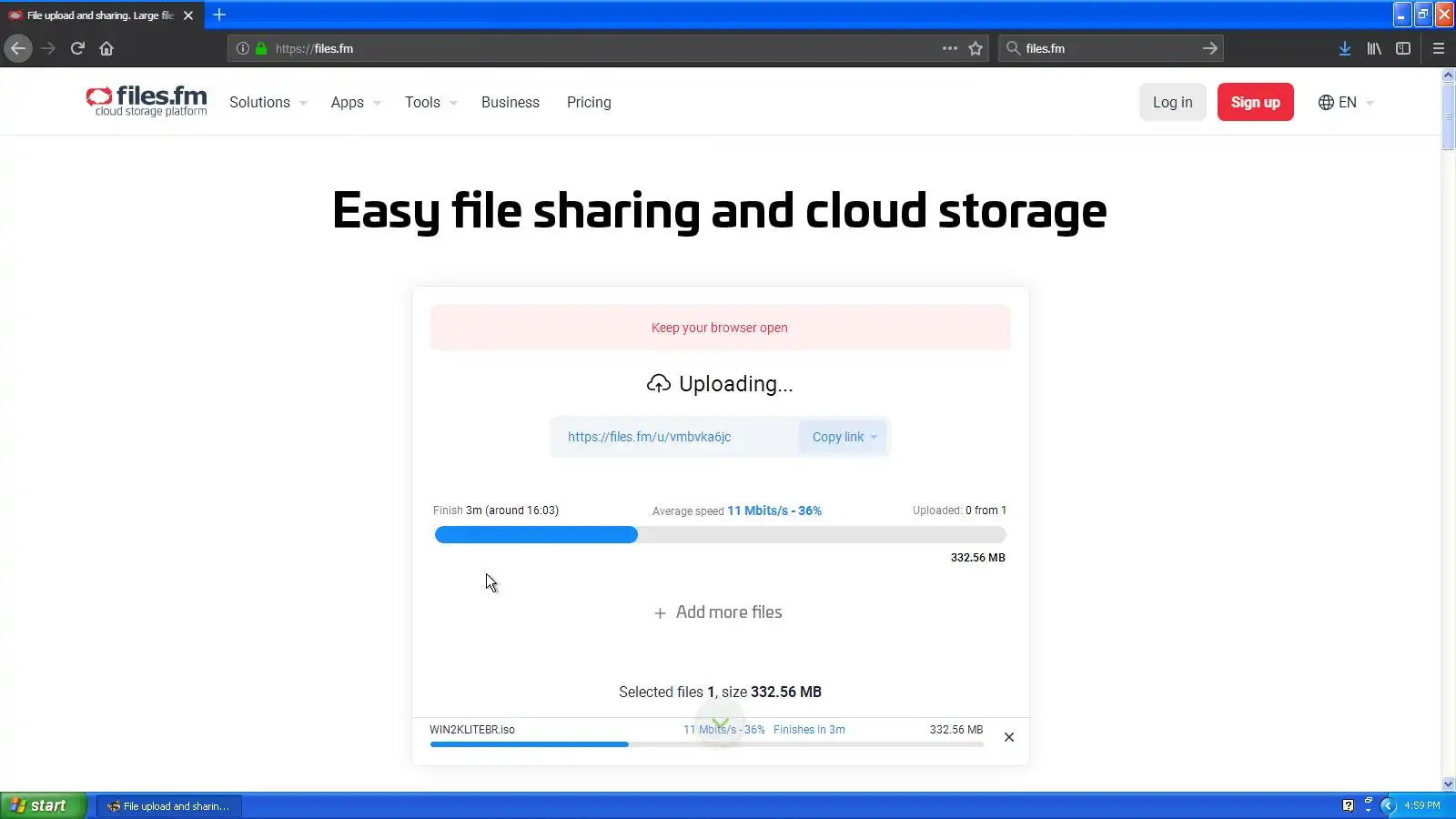This screenshot has width=1456, height=819.
Task: Open the browser home page icon
Action: click(106, 48)
